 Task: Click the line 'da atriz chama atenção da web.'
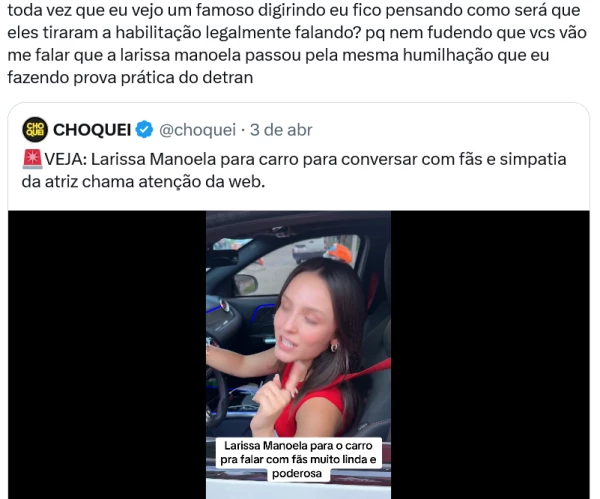tap(143, 182)
